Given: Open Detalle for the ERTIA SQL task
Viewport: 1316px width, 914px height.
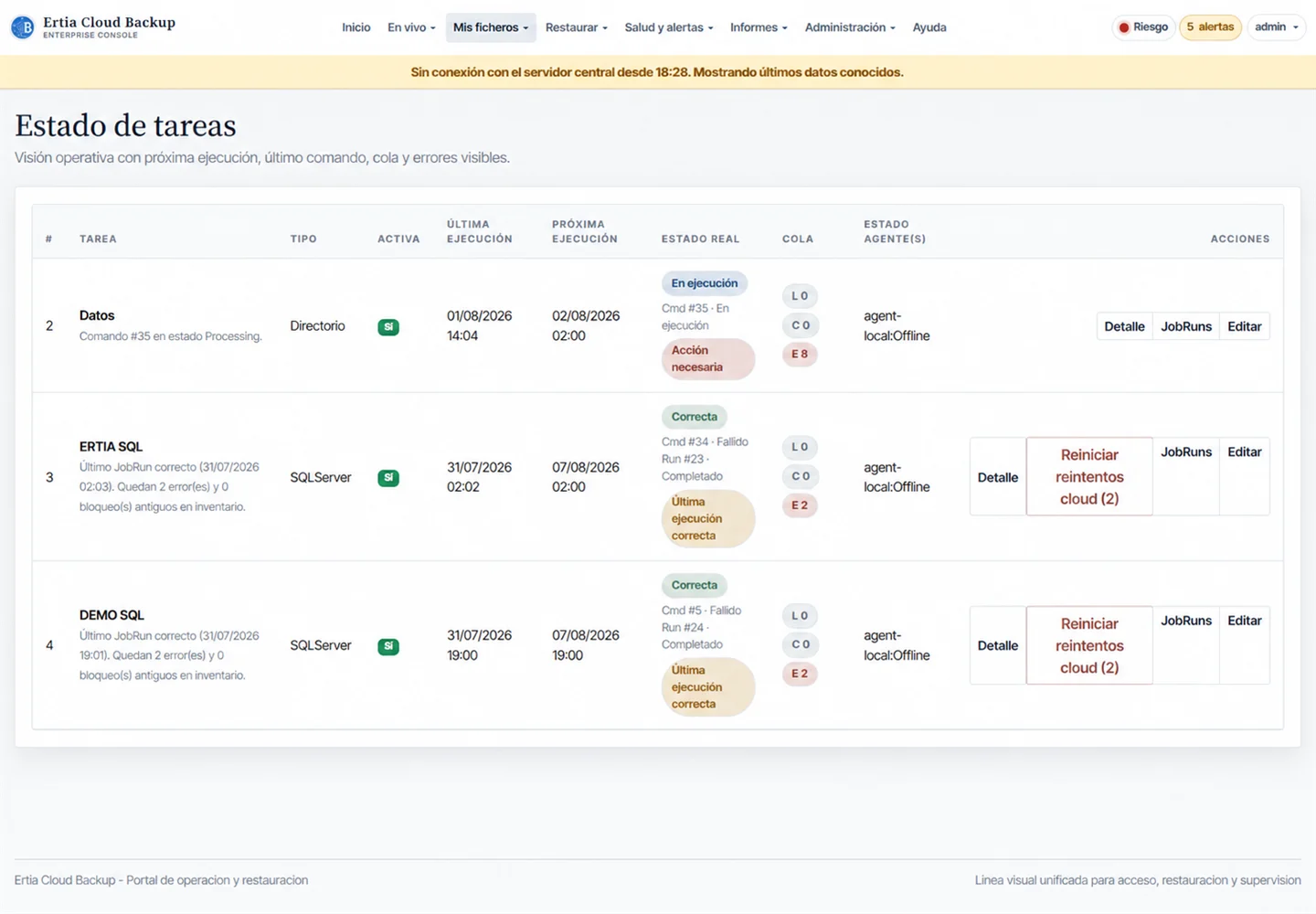Looking at the screenshot, I should [998, 477].
